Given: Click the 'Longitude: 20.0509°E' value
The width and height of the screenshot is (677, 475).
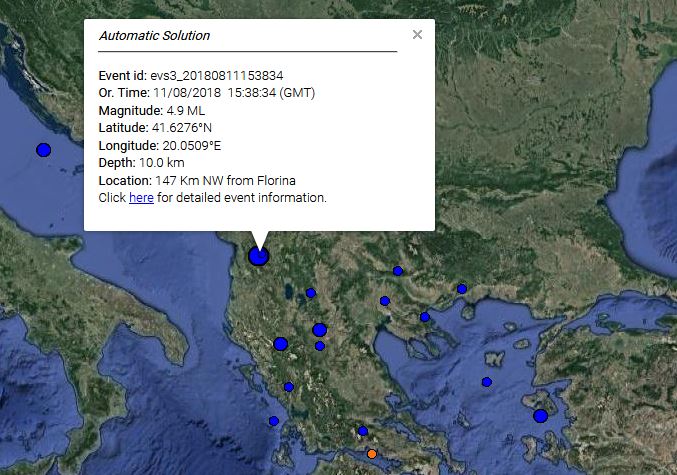Looking at the screenshot, I should (160, 146).
